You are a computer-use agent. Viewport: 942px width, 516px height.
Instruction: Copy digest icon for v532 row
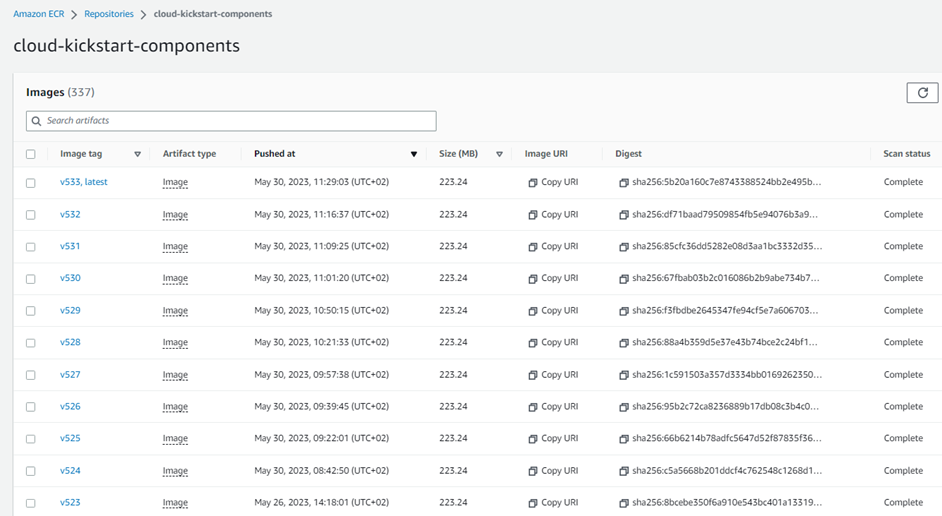tap(624, 214)
